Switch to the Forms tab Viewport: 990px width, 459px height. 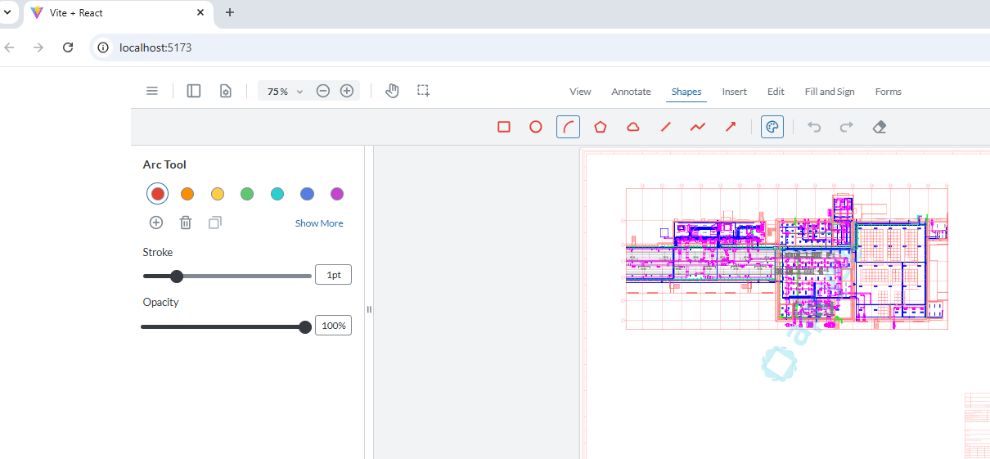(888, 92)
